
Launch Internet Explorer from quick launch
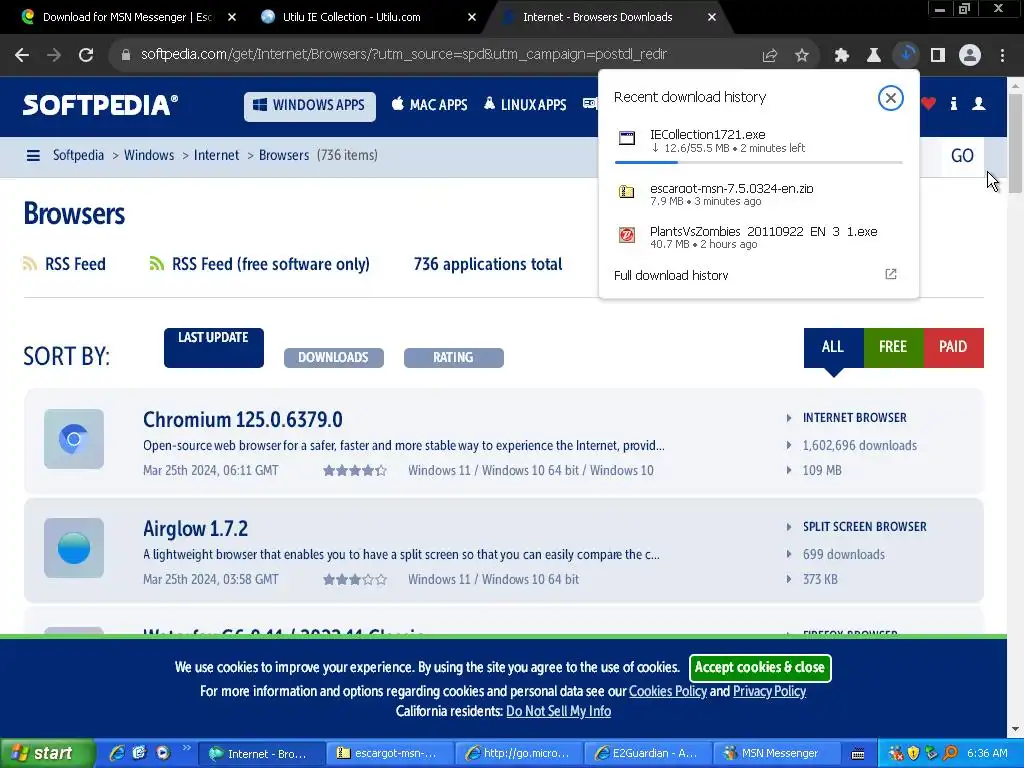(x=117, y=753)
